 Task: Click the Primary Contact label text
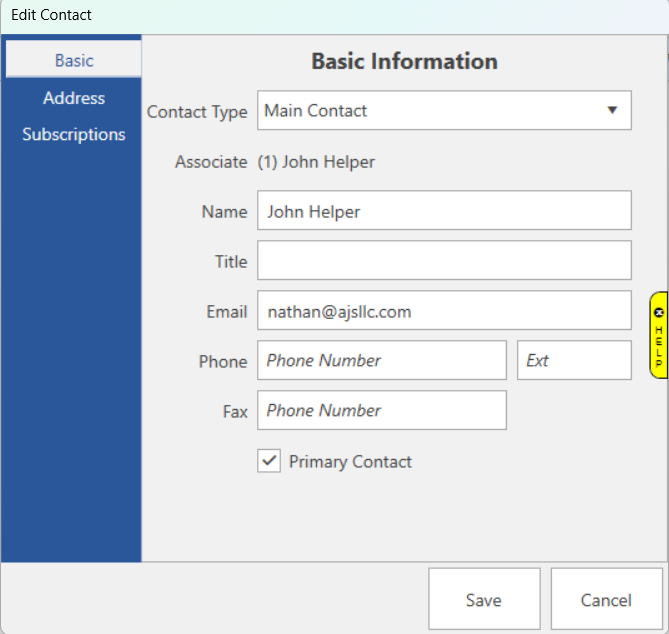pos(350,462)
